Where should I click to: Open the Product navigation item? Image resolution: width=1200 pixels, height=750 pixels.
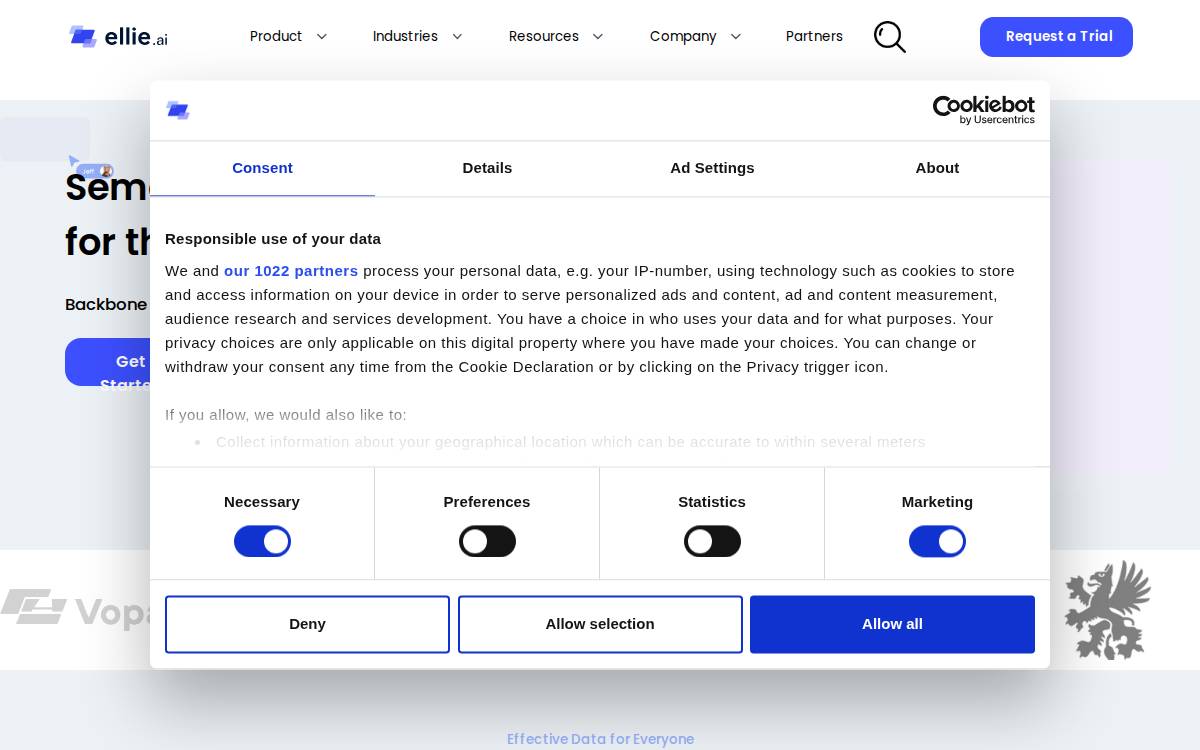[x=276, y=36]
